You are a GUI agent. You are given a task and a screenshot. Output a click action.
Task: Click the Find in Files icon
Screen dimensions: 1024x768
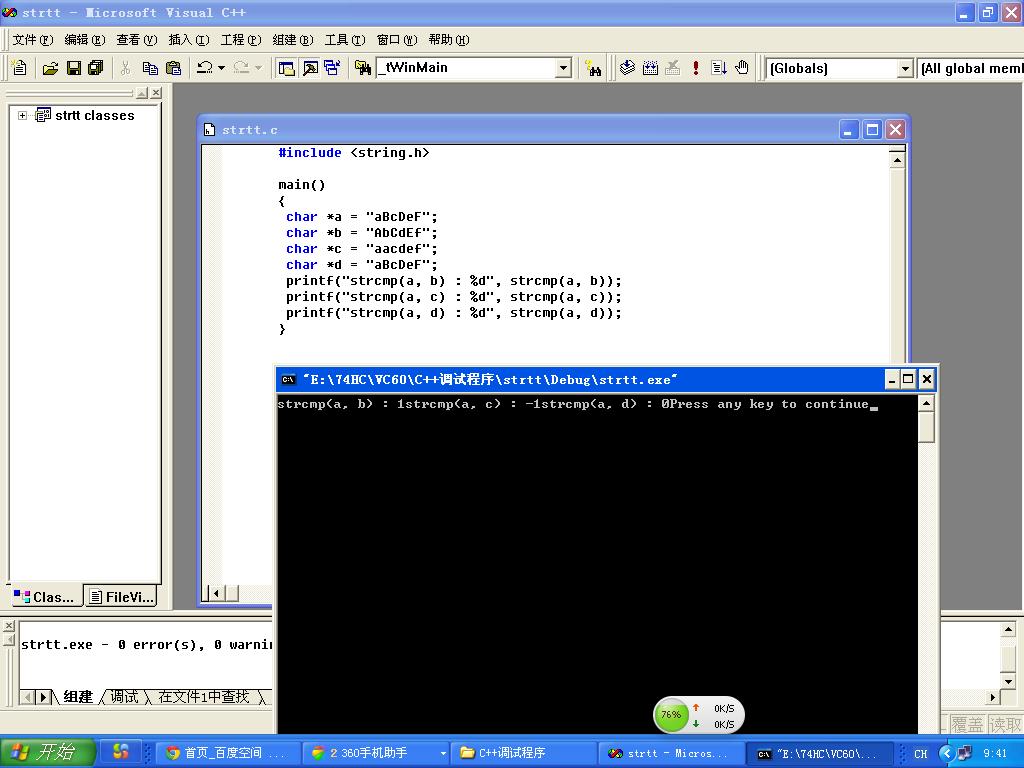coord(362,67)
